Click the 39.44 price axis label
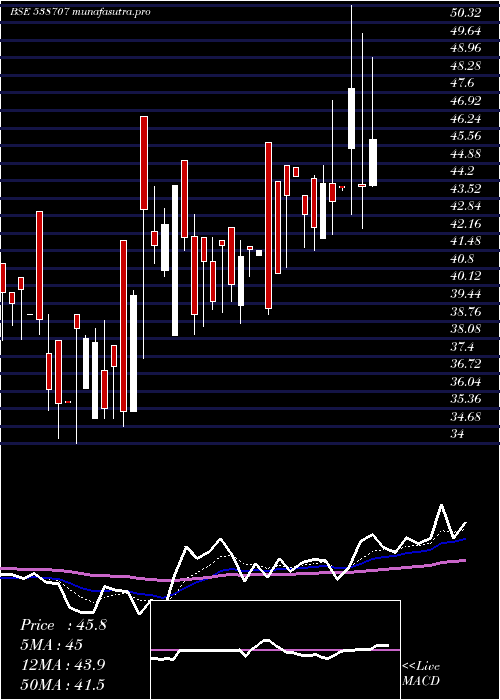This screenshot has height=700, width=500. coord(466,294)
